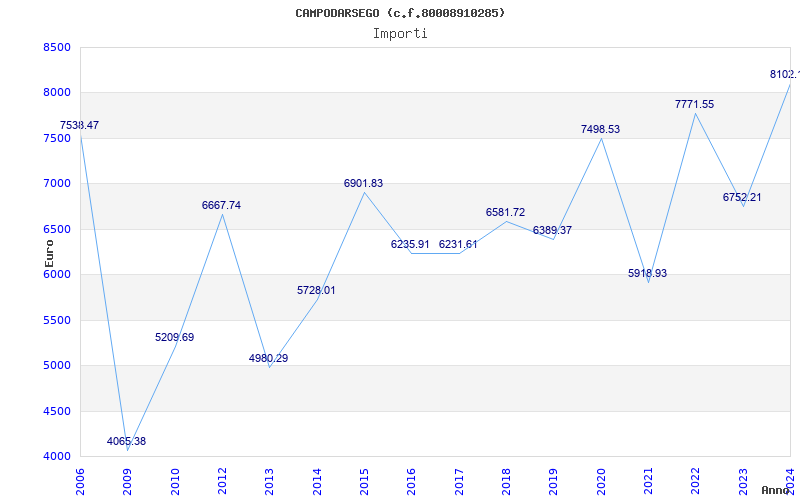Click the 6000 y-axis tick label
The image size is (800, 500).
tap(57, 274)
